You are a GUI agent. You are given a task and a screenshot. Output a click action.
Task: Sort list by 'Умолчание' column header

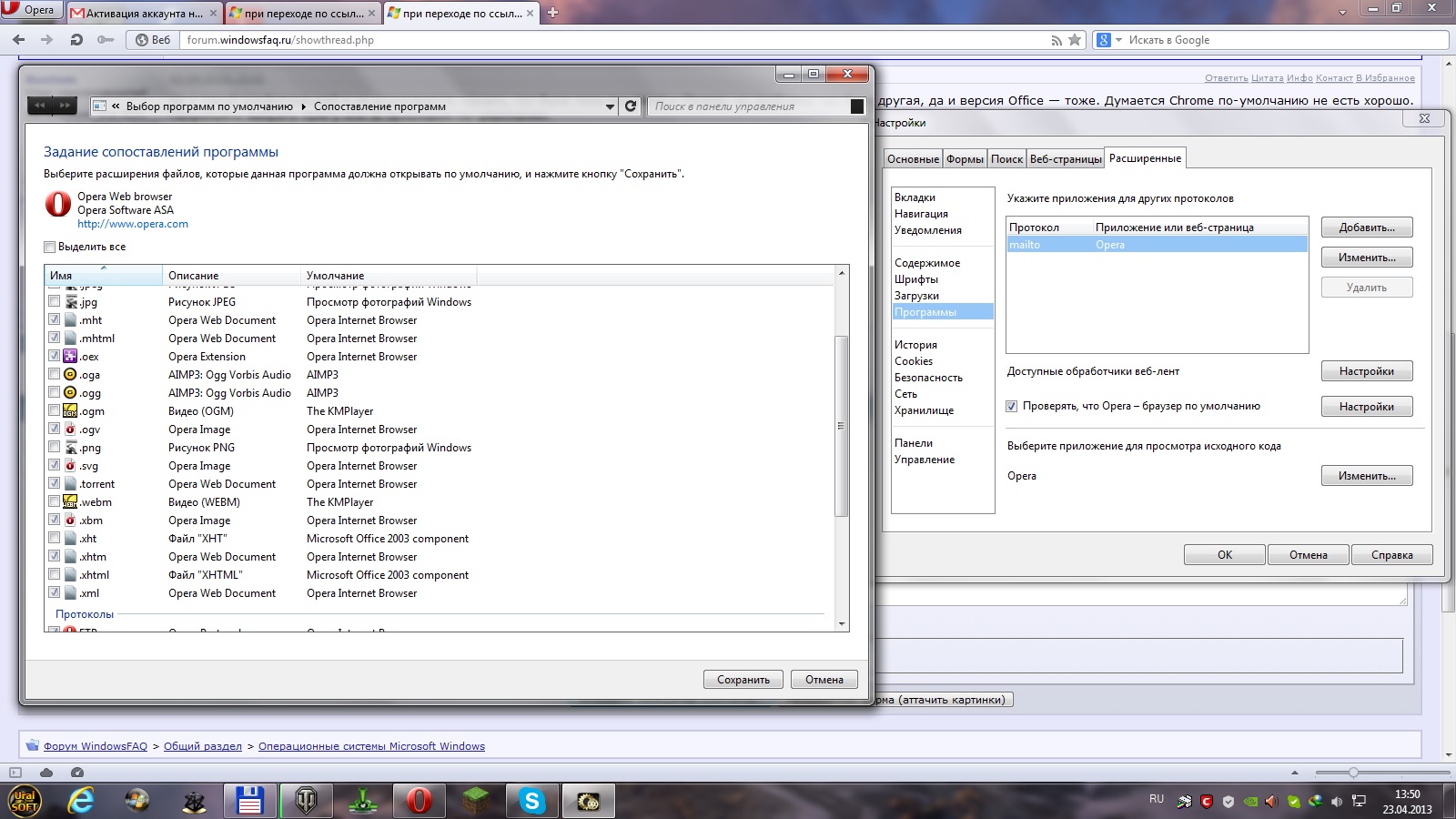coord(389,275)
